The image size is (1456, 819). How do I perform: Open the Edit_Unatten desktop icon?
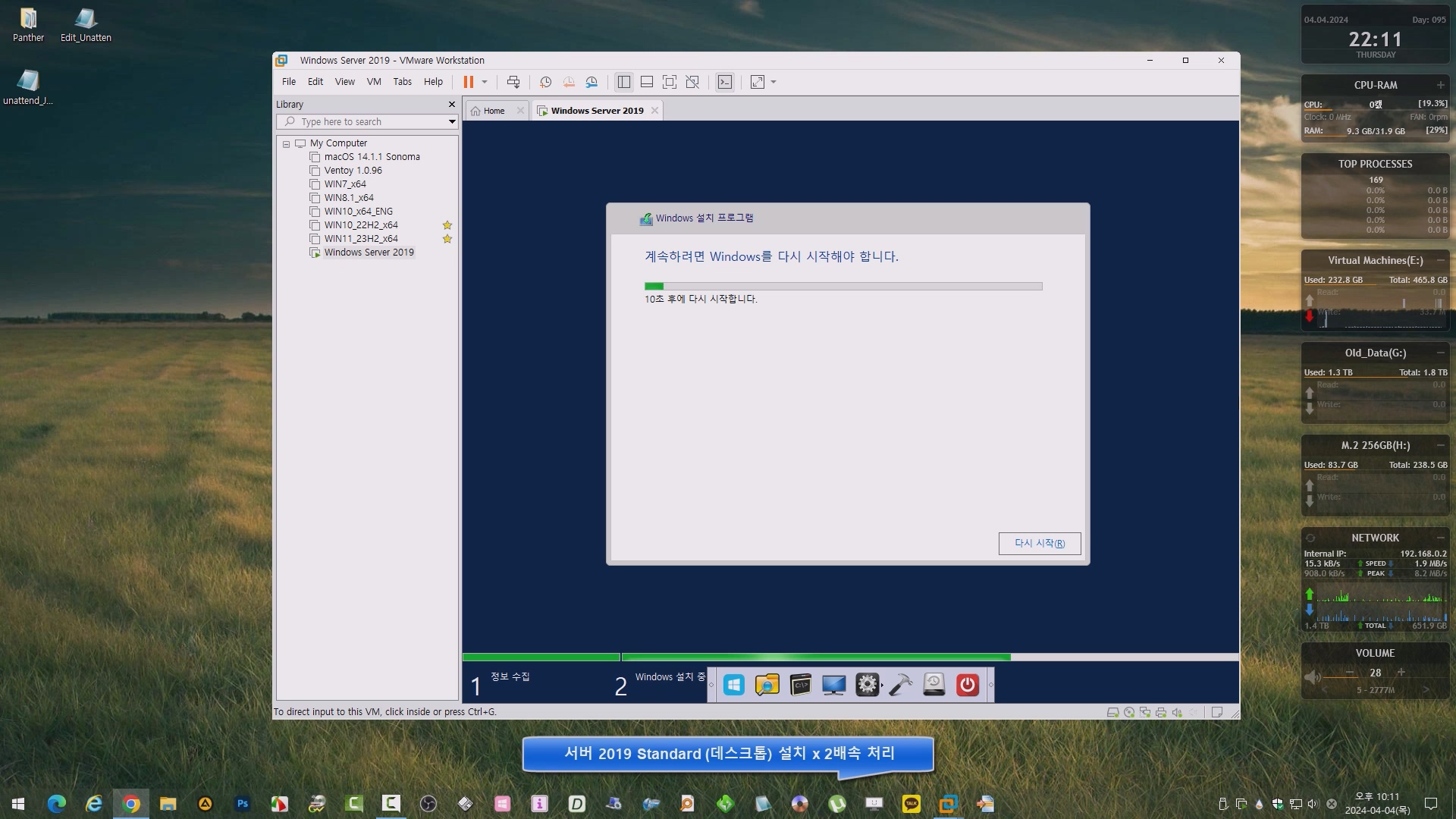click(x=86, y=24)
